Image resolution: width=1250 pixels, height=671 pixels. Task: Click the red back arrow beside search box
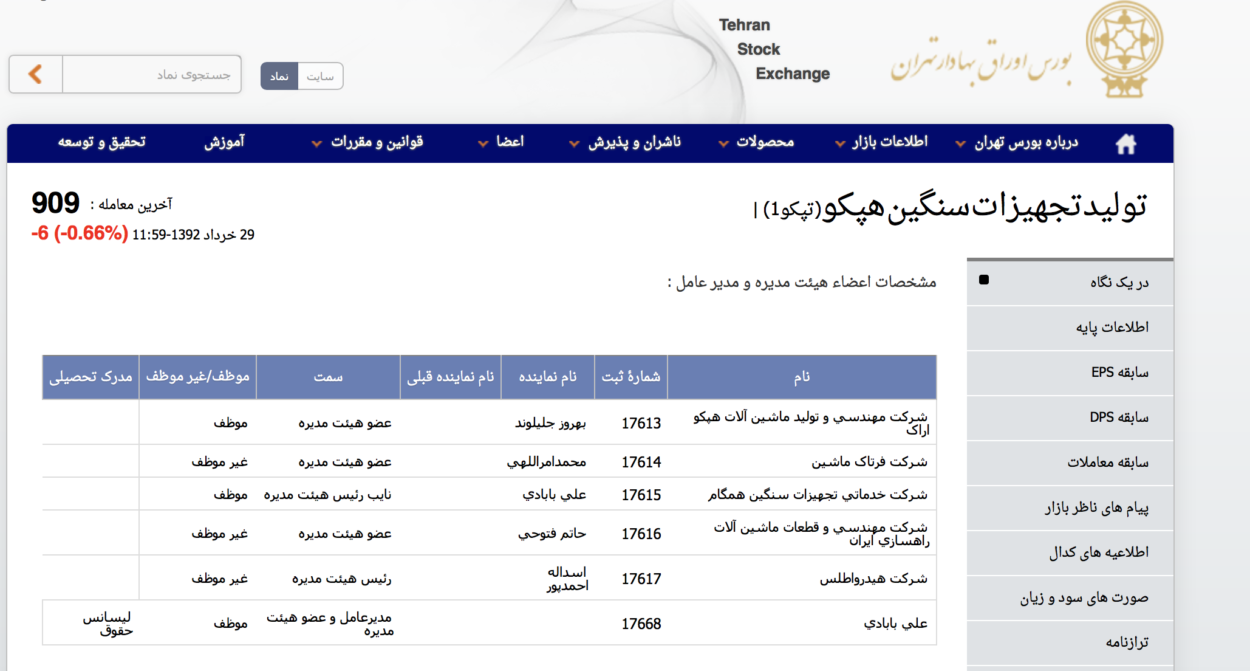point(34,74)
